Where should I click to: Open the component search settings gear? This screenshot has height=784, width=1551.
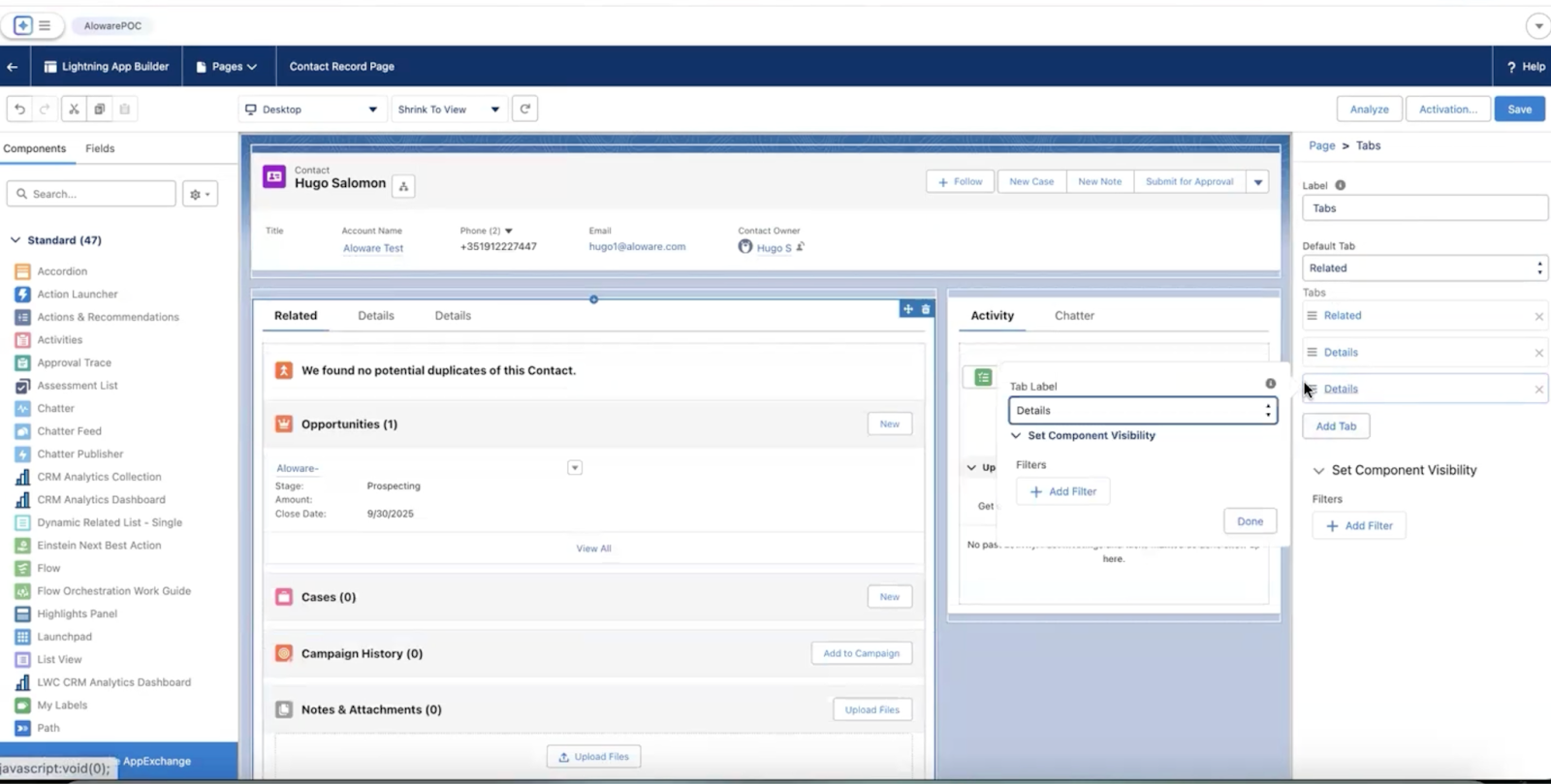point(200,194)
